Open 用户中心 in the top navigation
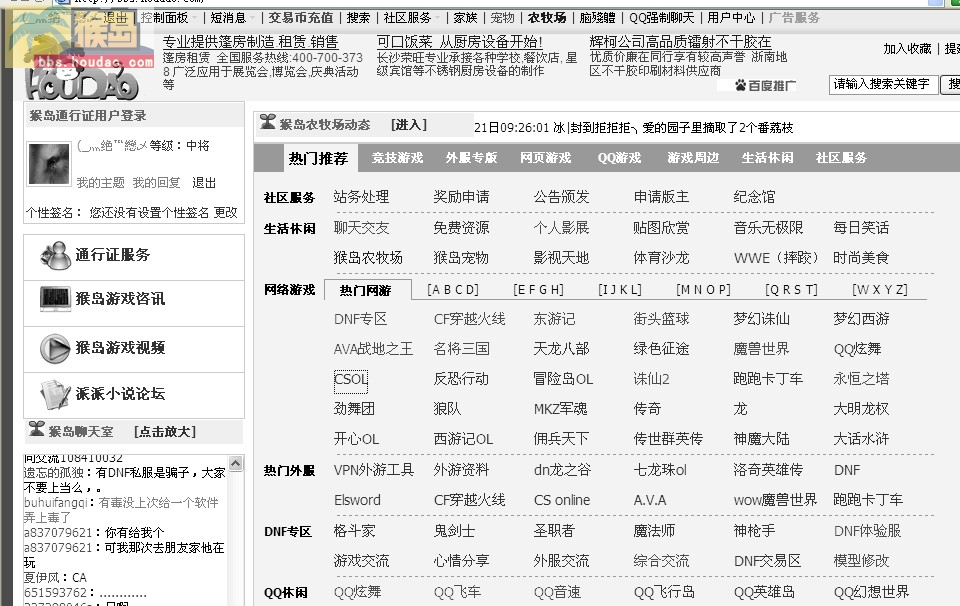This screenshot has height=606, width=960. tap(732, 18)
